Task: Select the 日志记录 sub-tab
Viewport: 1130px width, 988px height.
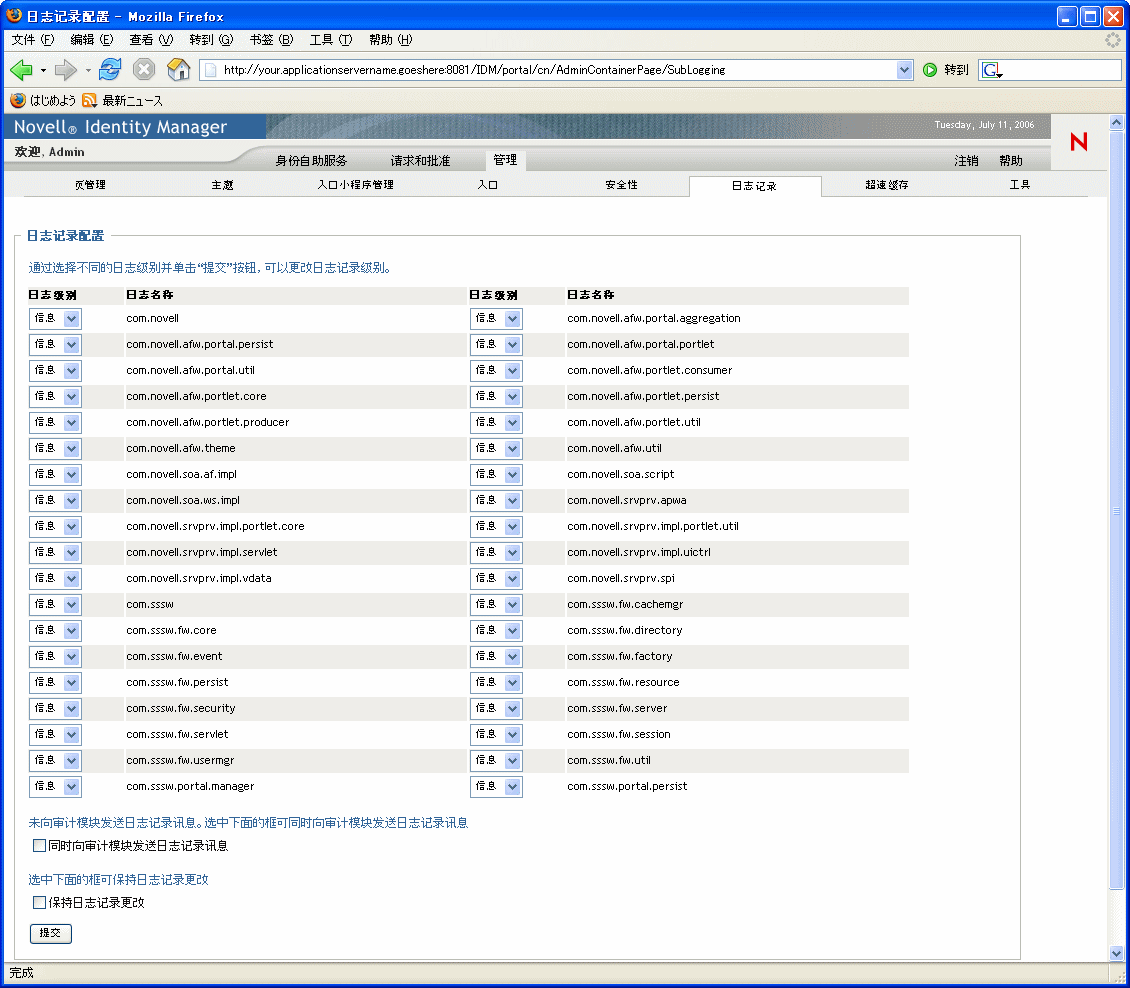Action: 755,186
